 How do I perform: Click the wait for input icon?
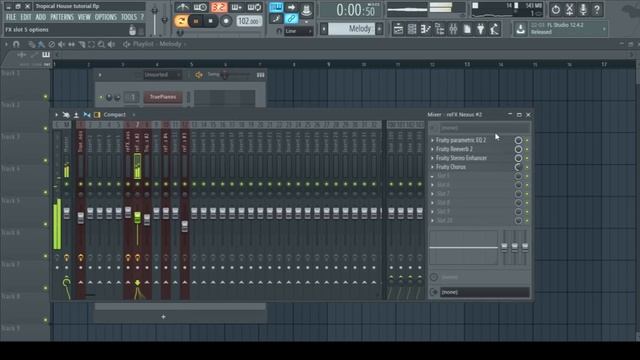200,7
